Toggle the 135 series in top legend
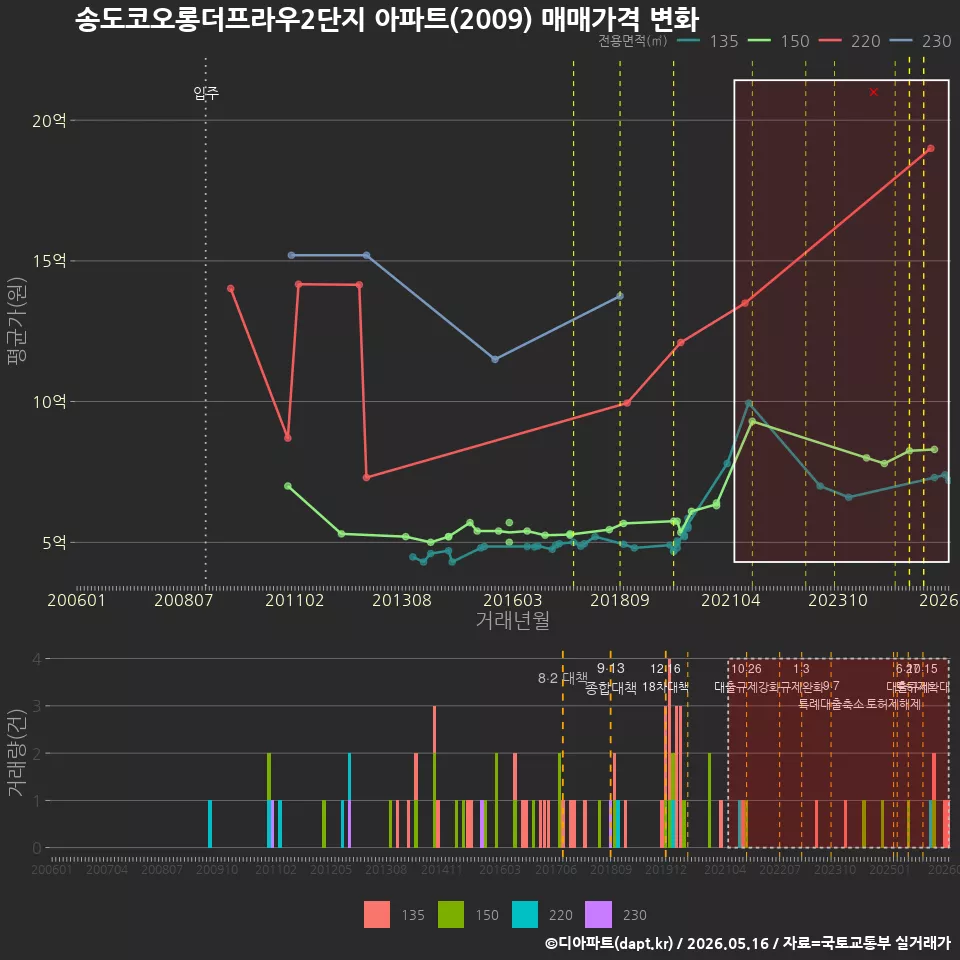This screenshot has height=960, width=960. 708,41
